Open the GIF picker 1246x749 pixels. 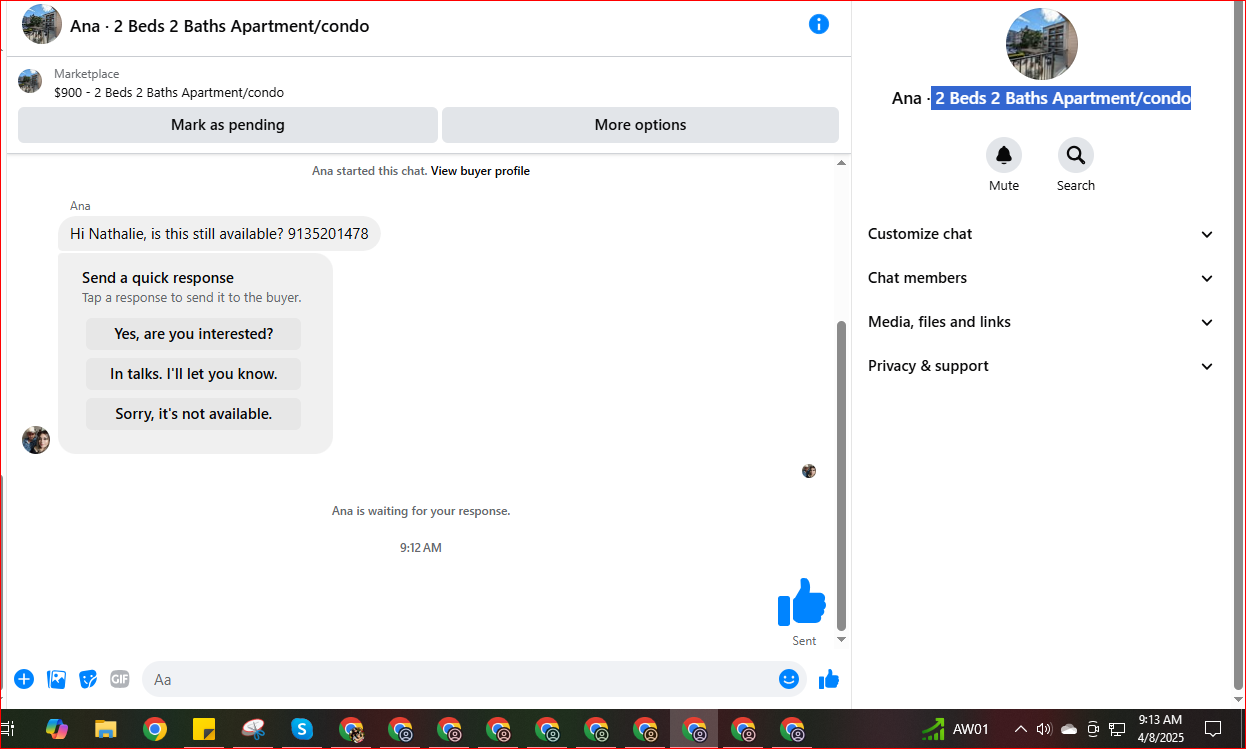(120, 679)
